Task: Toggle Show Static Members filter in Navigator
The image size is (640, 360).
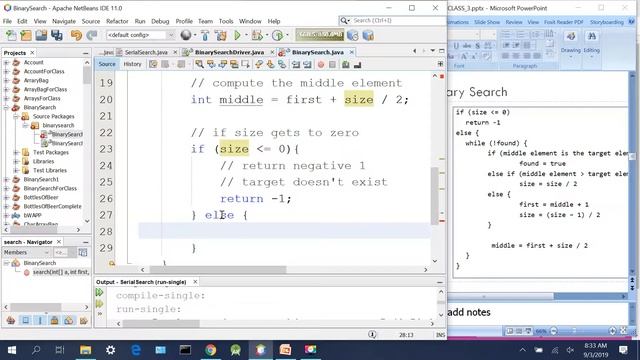Action: pos(40,320)
